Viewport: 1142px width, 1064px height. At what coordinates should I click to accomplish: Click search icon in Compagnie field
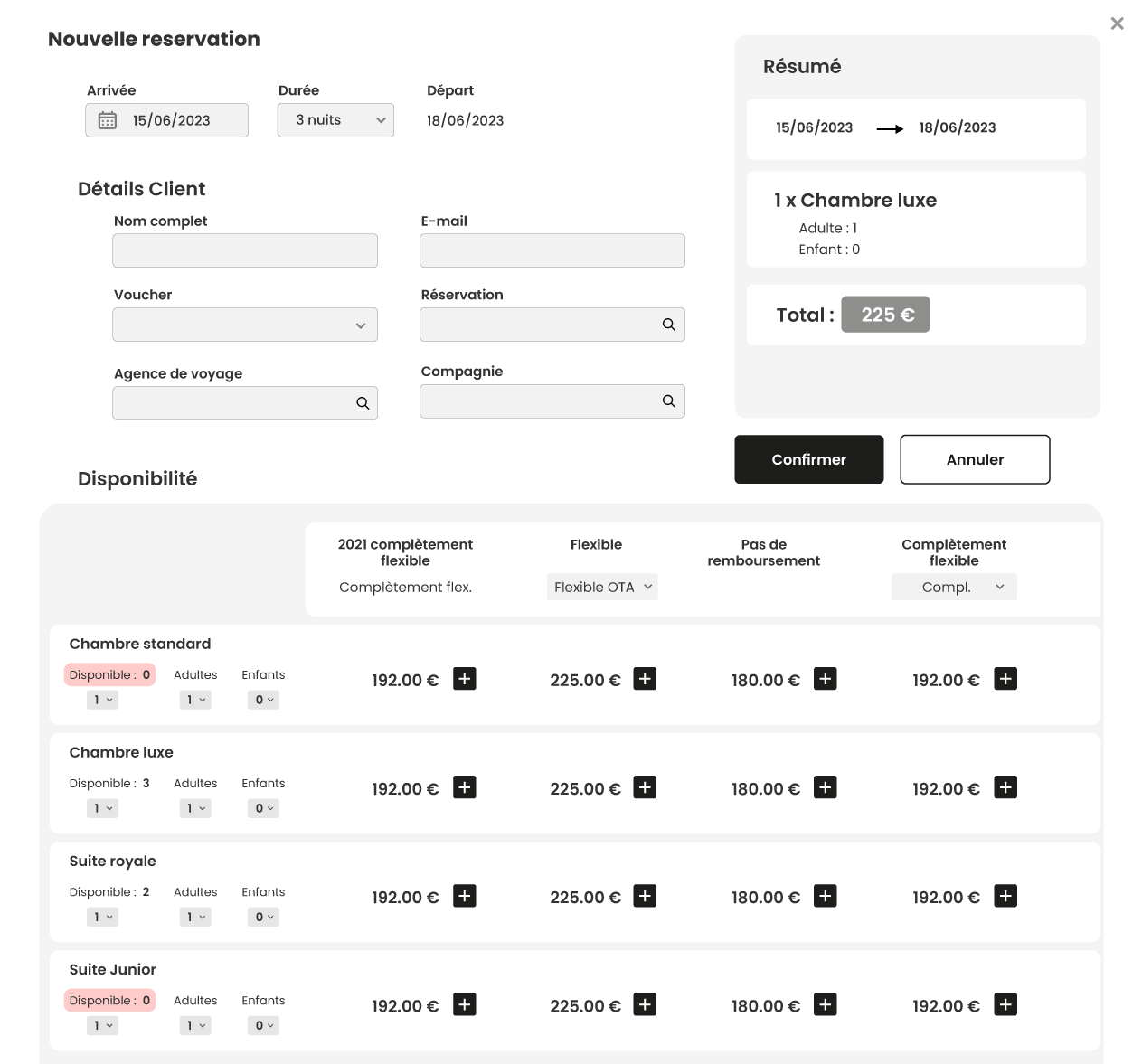coord(669,401)
